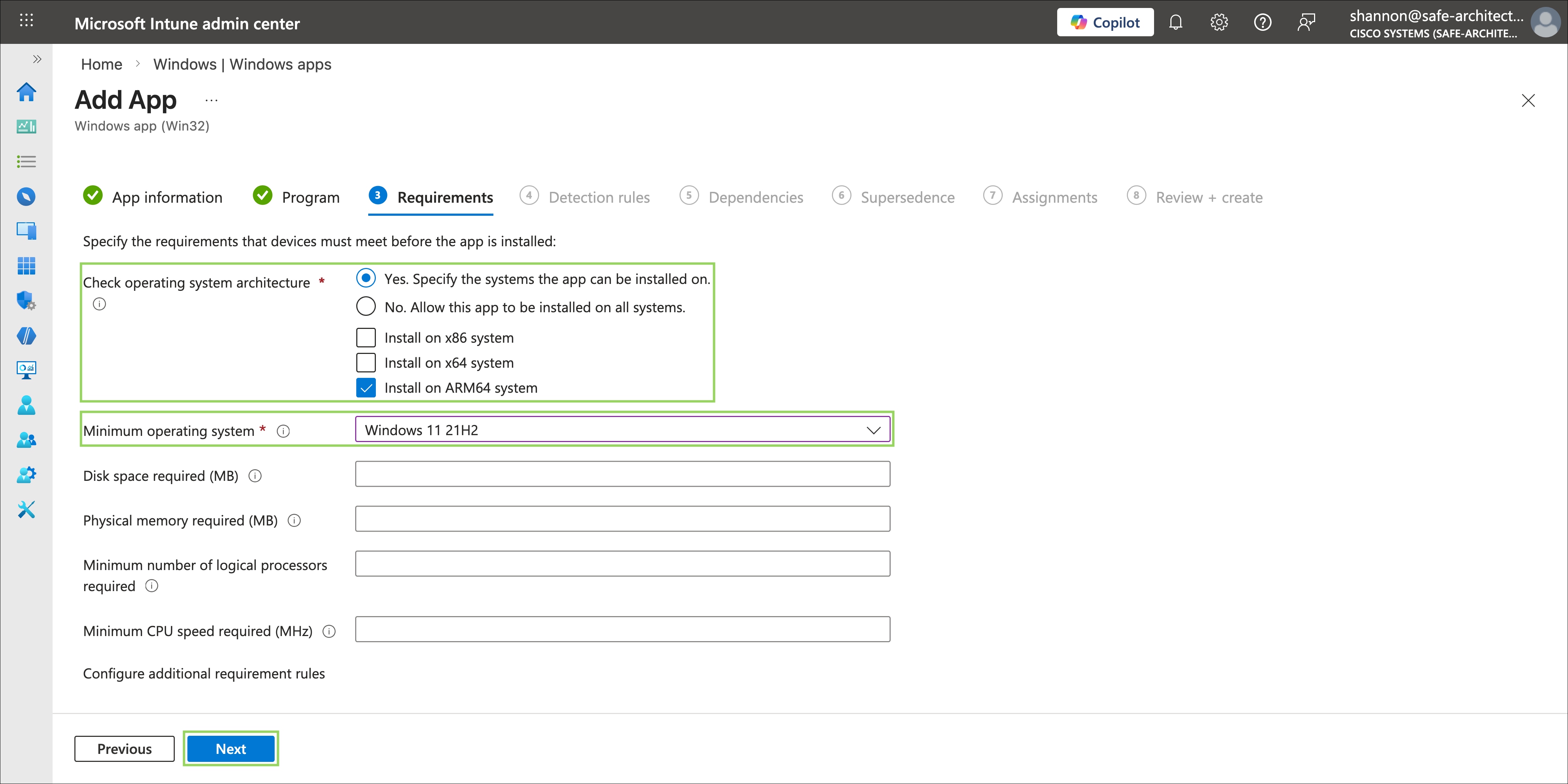Click the 'Microsoft Intune admin center' title
Viewport: 1568px width, 784px height.
coord(187,24)
